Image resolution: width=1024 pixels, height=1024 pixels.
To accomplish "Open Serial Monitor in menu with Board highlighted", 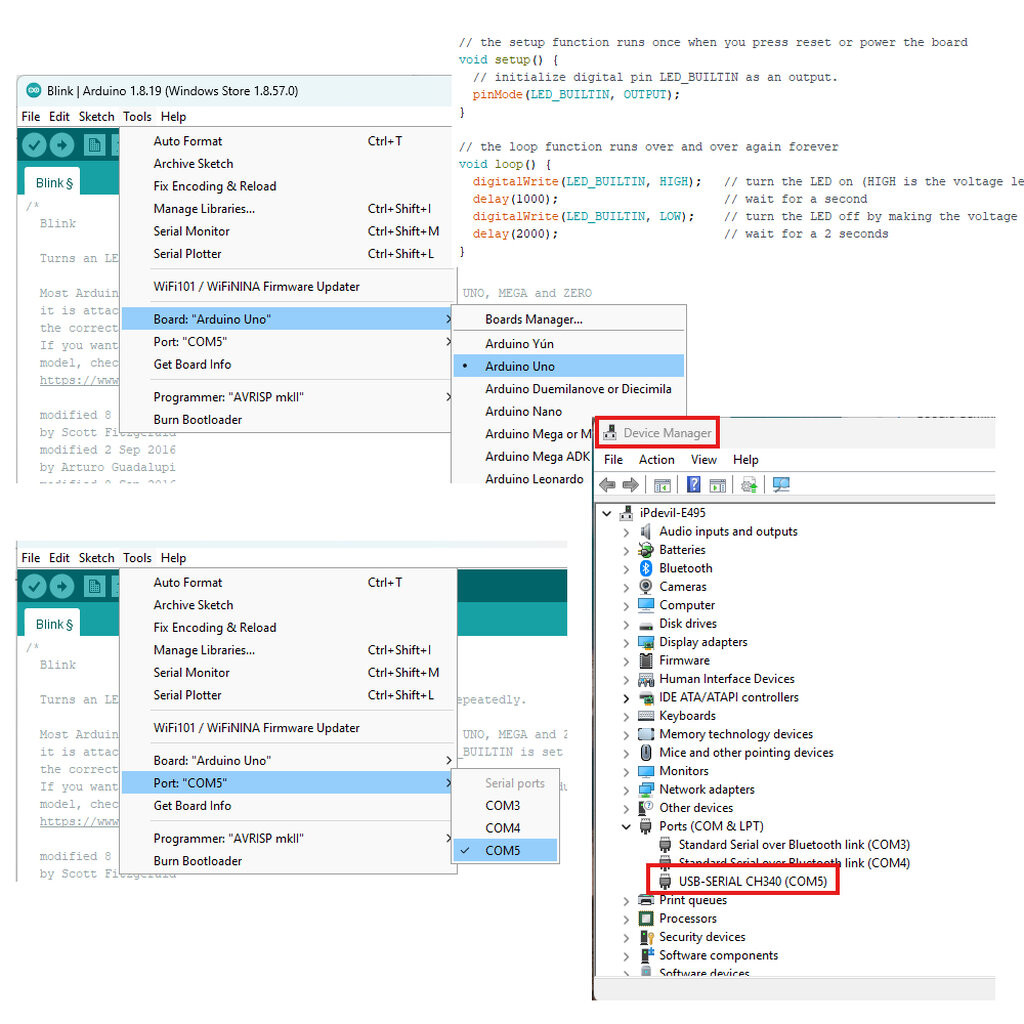I will [287, 231].
